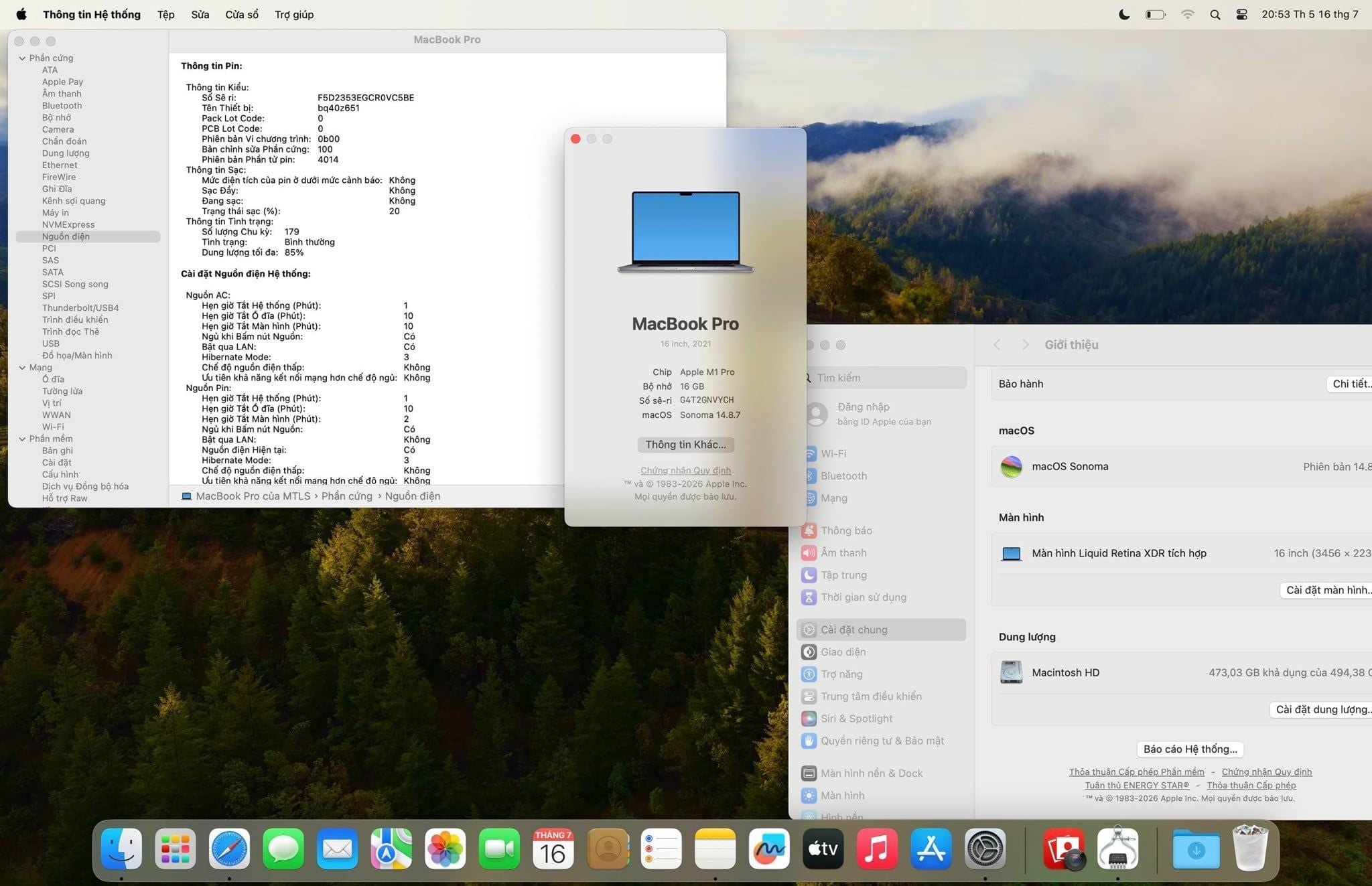This screenshot has height=886, width=1372.
Task: Collapse the Mạng tree section
Action: (x=22, y=368)
